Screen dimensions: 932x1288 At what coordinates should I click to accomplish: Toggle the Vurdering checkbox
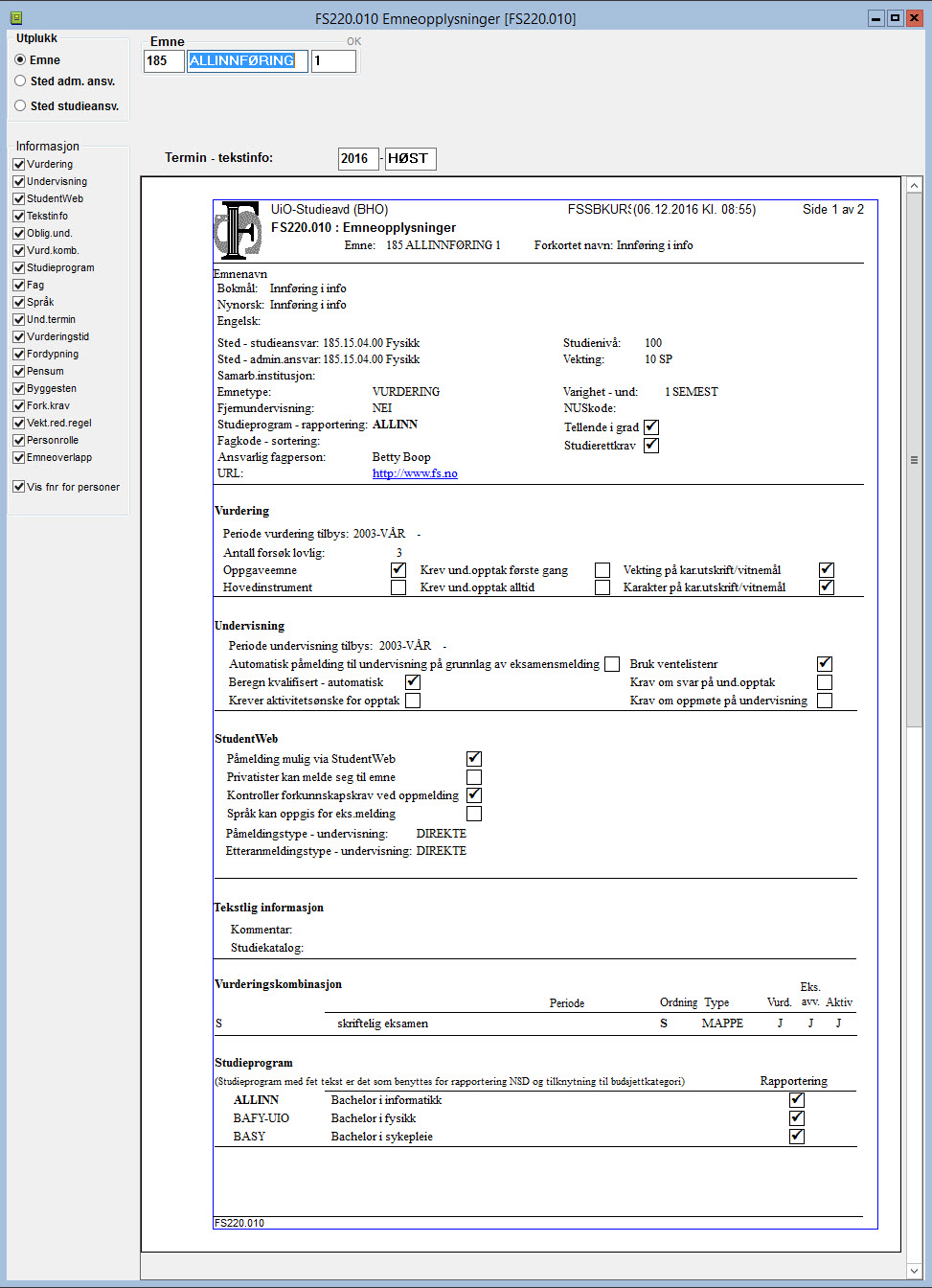point(18,164)
